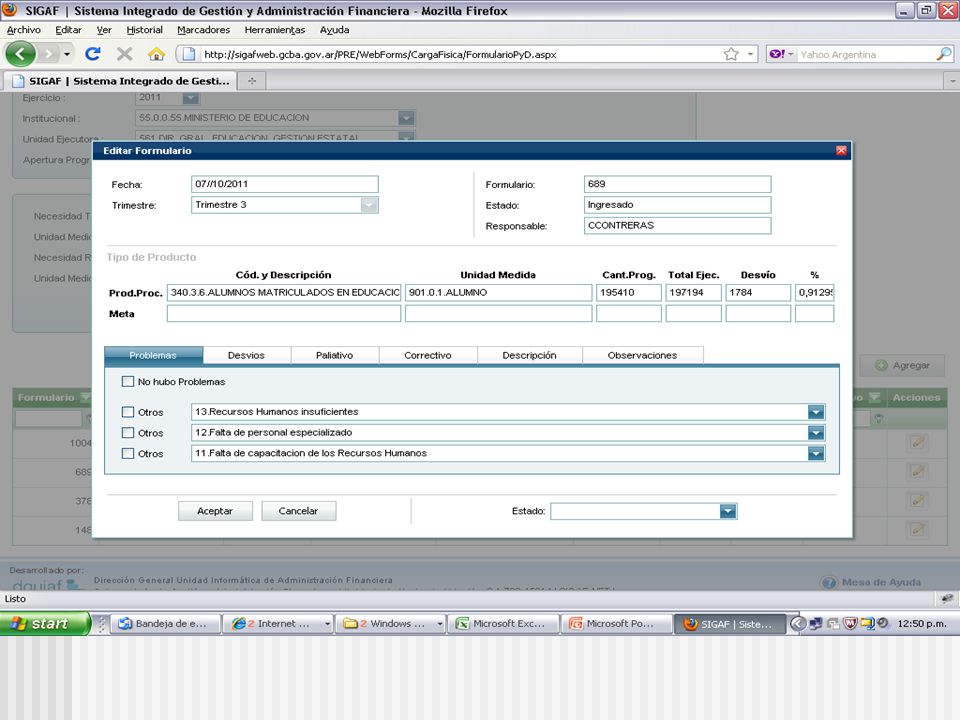Check Otros box beside Recursos Humanos insuficientes
This screenshot has width=960, height=720.
128,412
